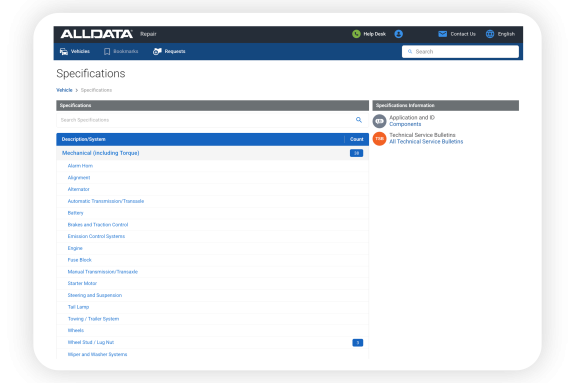Click the Requests icon
This screenshot has height=383, width=575.
tap(157, 52)
